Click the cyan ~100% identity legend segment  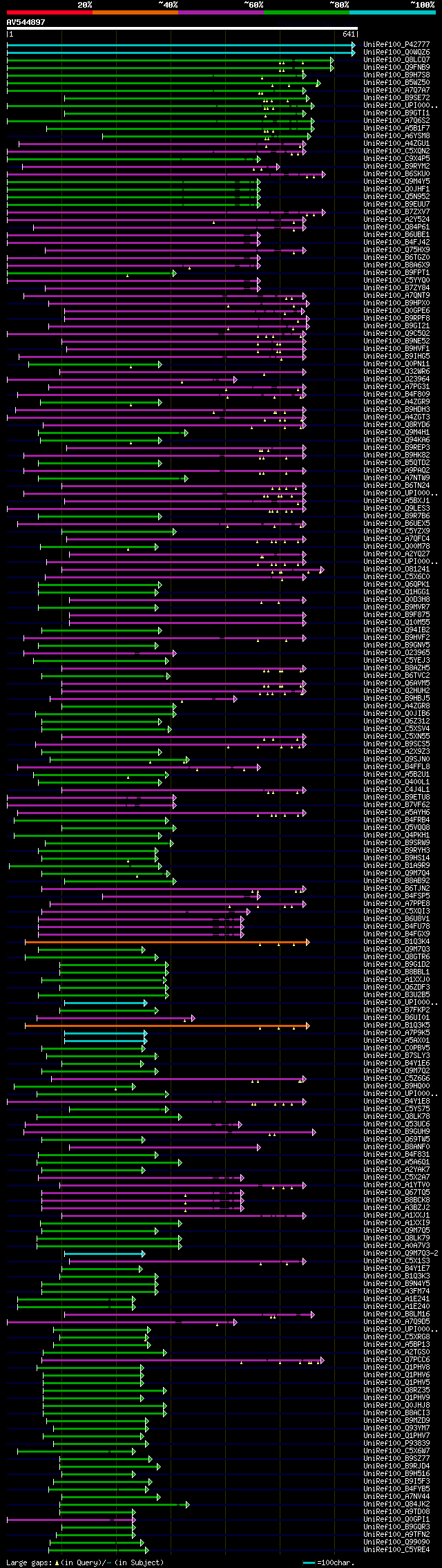392,12
